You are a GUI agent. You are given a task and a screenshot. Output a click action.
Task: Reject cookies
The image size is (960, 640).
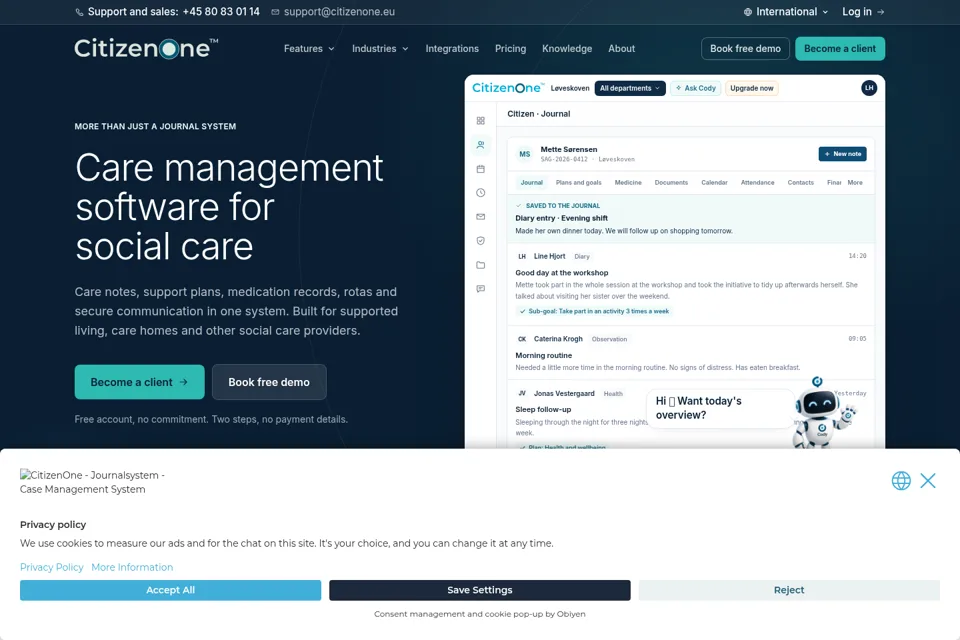(789, 590)
